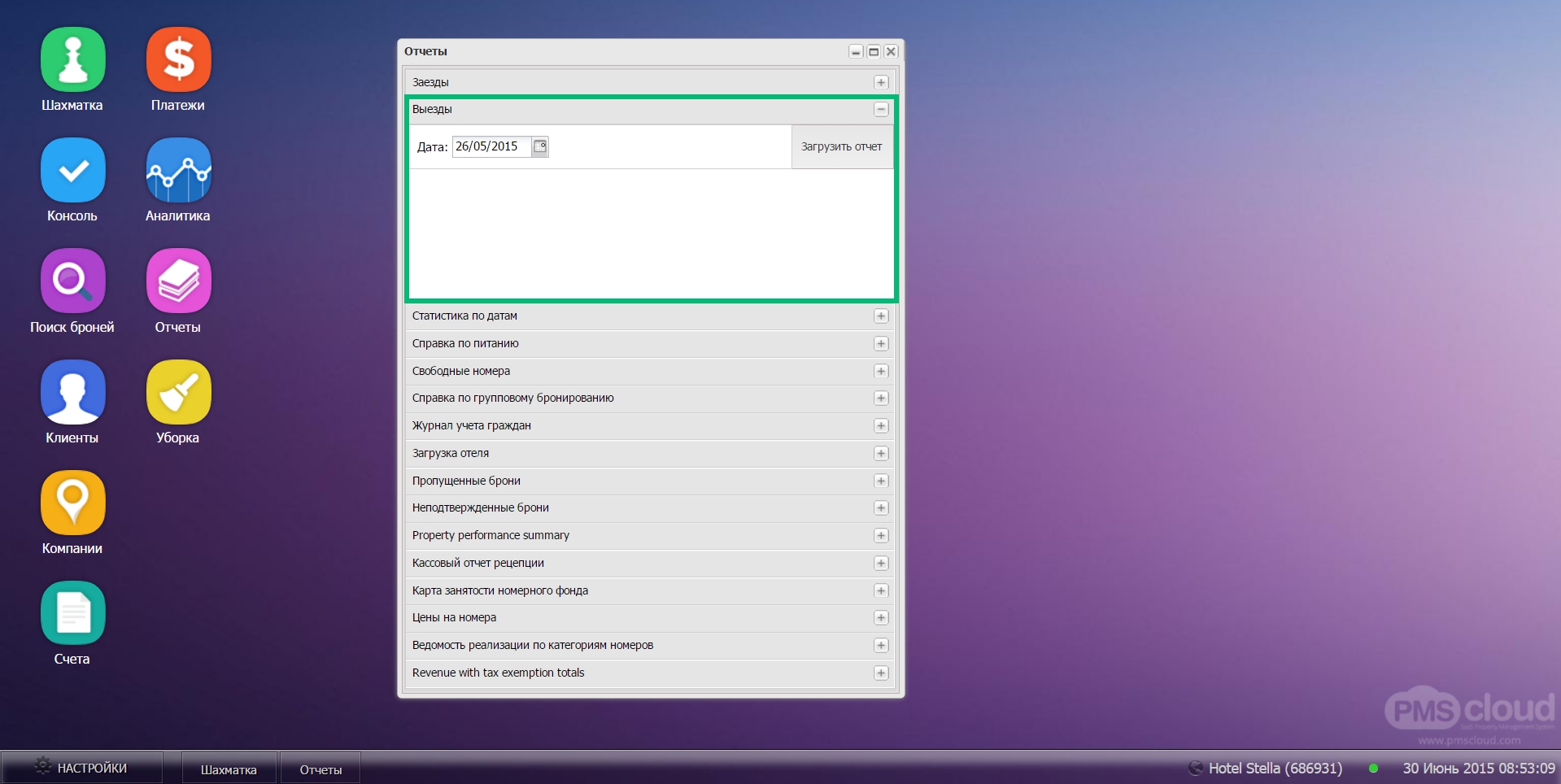Expand Кассовый отчет рецепции section
Viewport: 1561px width, 784px height.
(x=881, y=563)
